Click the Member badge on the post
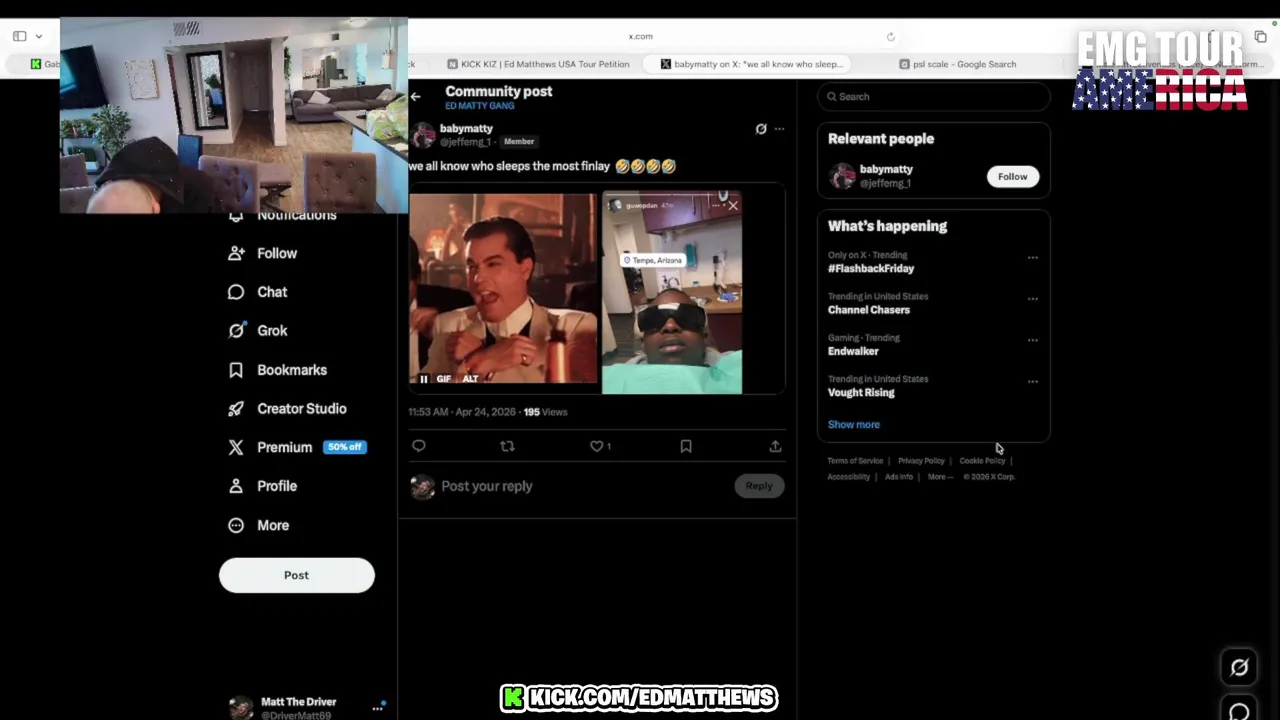1280x720 pixels. tap(519, 142)
